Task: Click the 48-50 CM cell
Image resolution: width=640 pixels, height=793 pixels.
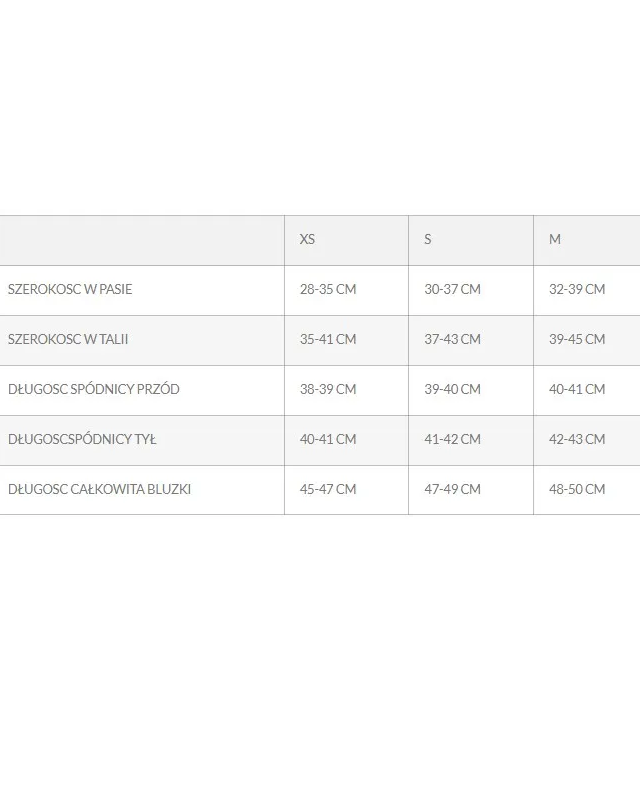Action: (x=577, y=489)
